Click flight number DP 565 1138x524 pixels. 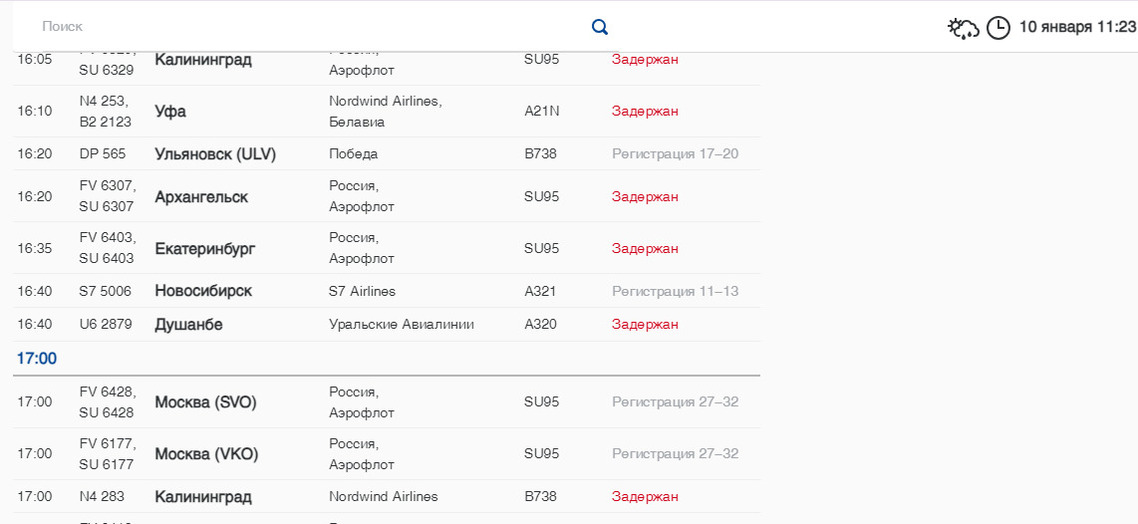(x=103, y=154)
